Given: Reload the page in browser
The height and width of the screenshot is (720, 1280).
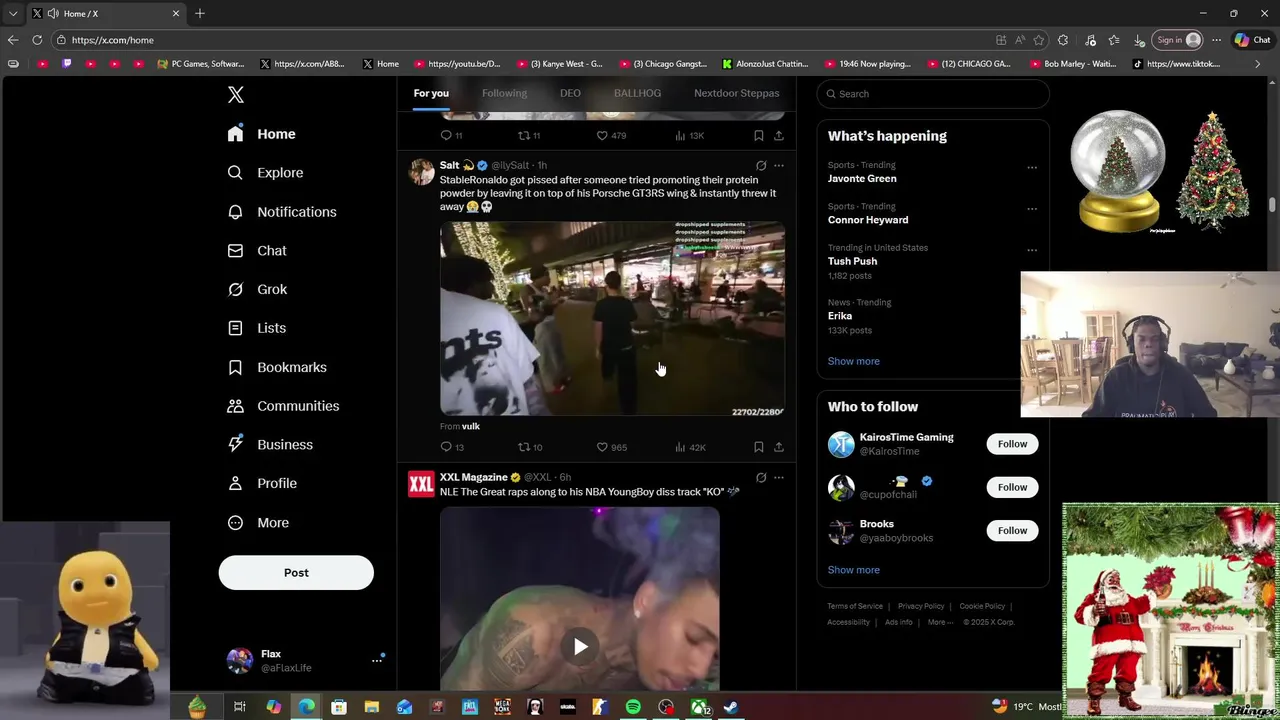Looking at the screenshot, I should coord(37,40).
